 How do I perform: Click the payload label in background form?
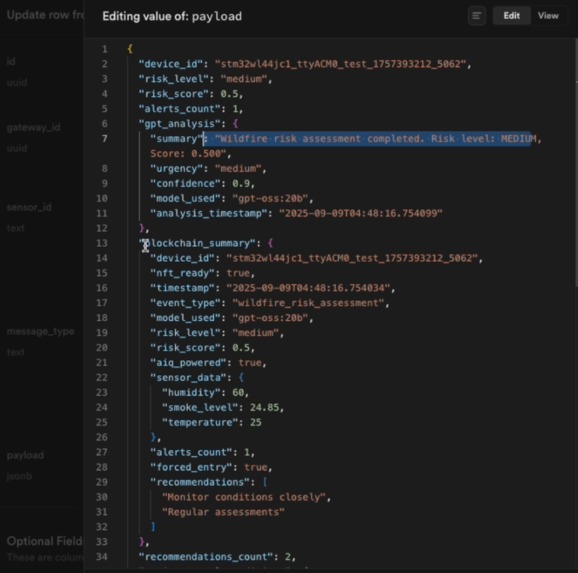pyautogui.click(x=25, y=455)
